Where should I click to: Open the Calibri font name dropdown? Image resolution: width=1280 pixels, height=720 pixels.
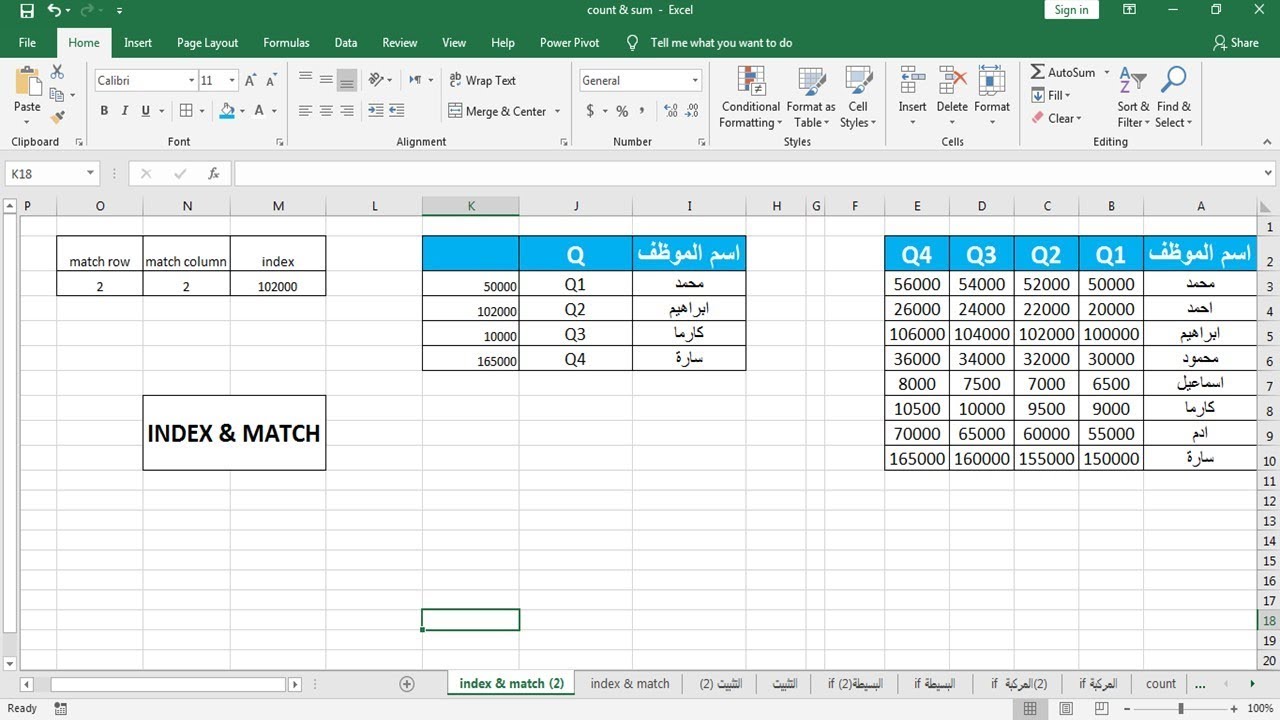(191, 81)
